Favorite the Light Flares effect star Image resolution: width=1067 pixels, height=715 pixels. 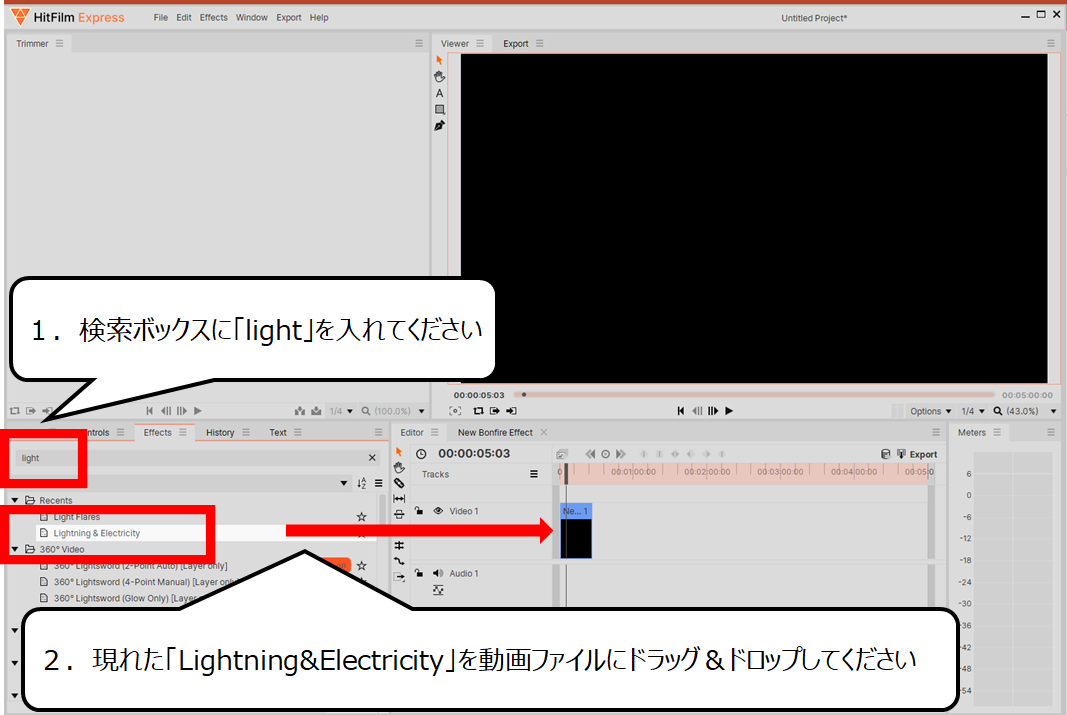click(361, 517)
